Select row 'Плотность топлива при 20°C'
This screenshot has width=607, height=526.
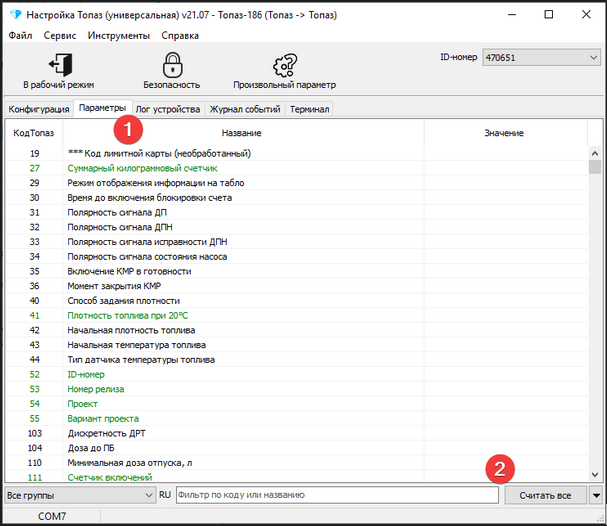tap(297, 315)
